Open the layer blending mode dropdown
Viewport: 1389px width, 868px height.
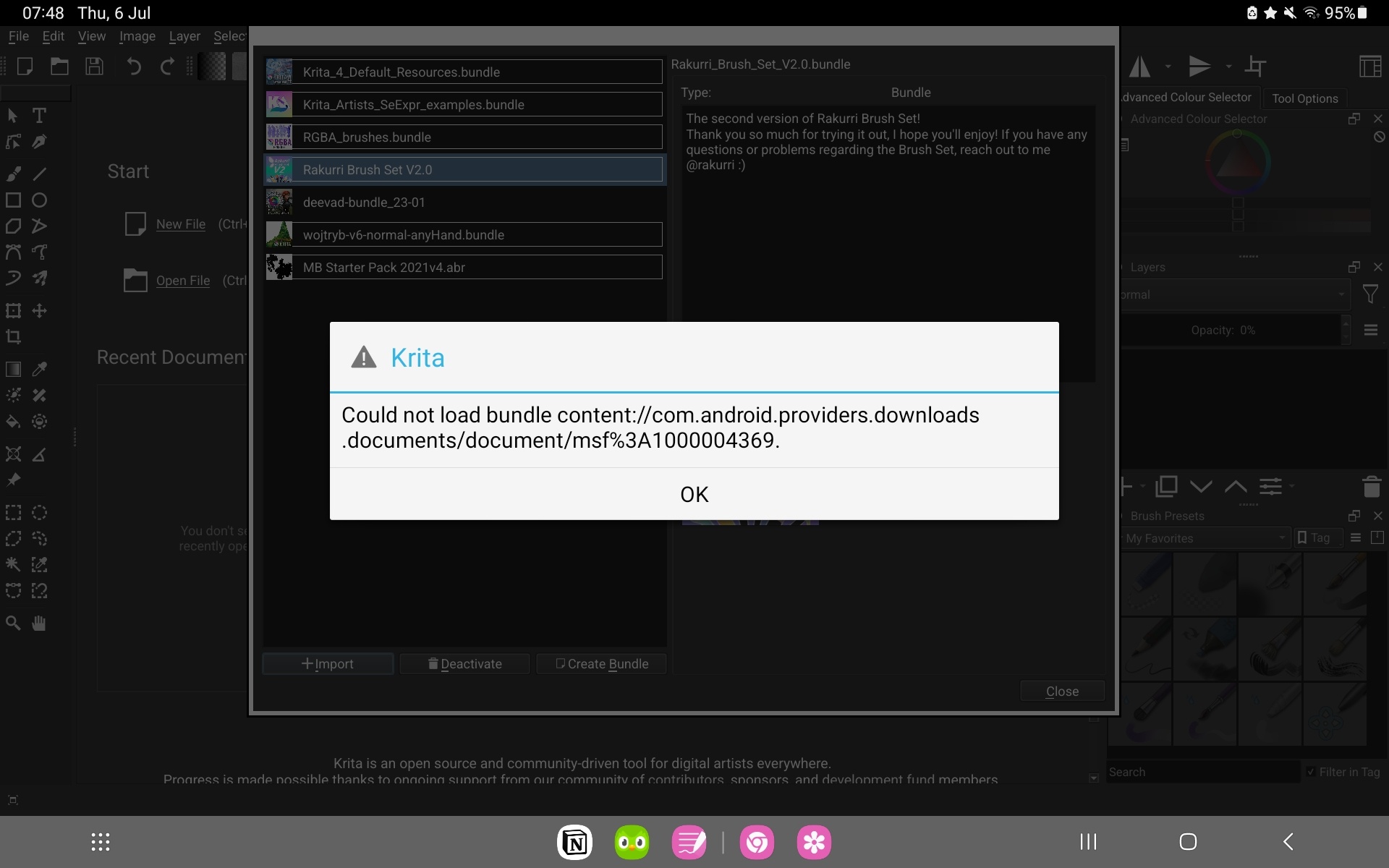pos(1234,294)
